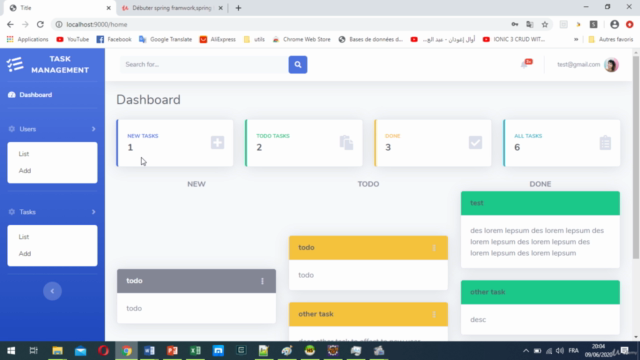Viewport: 640px width, 360px height.
Task: Bookmark page with star icon
Action: coord(544,24)
